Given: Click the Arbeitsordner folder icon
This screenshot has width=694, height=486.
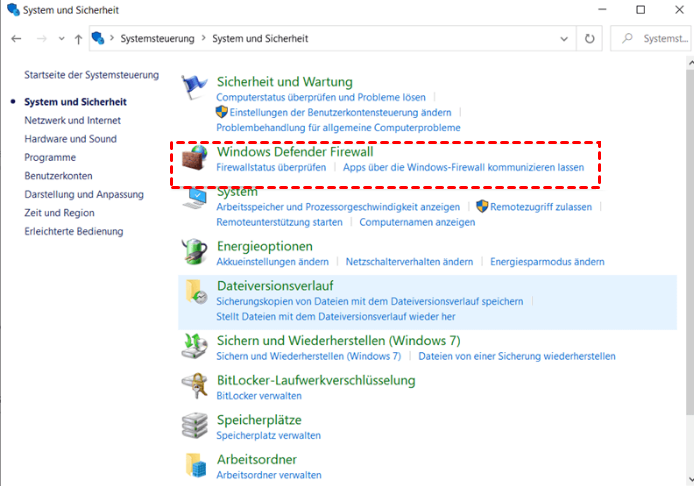Looking at the screenshot, I should click(x=196, y=465).
